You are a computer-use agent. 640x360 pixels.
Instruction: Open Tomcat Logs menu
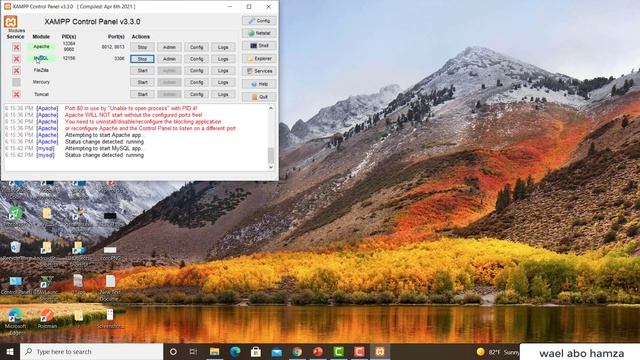[223, 94]
